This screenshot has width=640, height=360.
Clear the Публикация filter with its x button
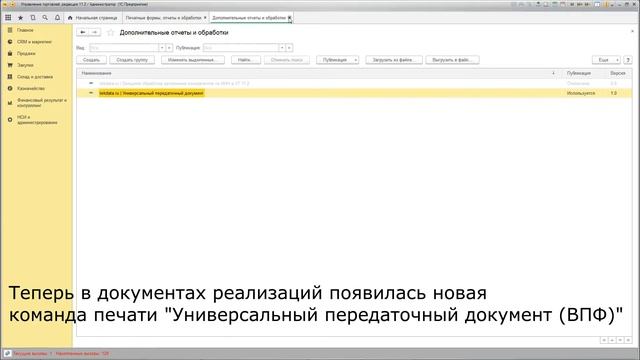289,48
